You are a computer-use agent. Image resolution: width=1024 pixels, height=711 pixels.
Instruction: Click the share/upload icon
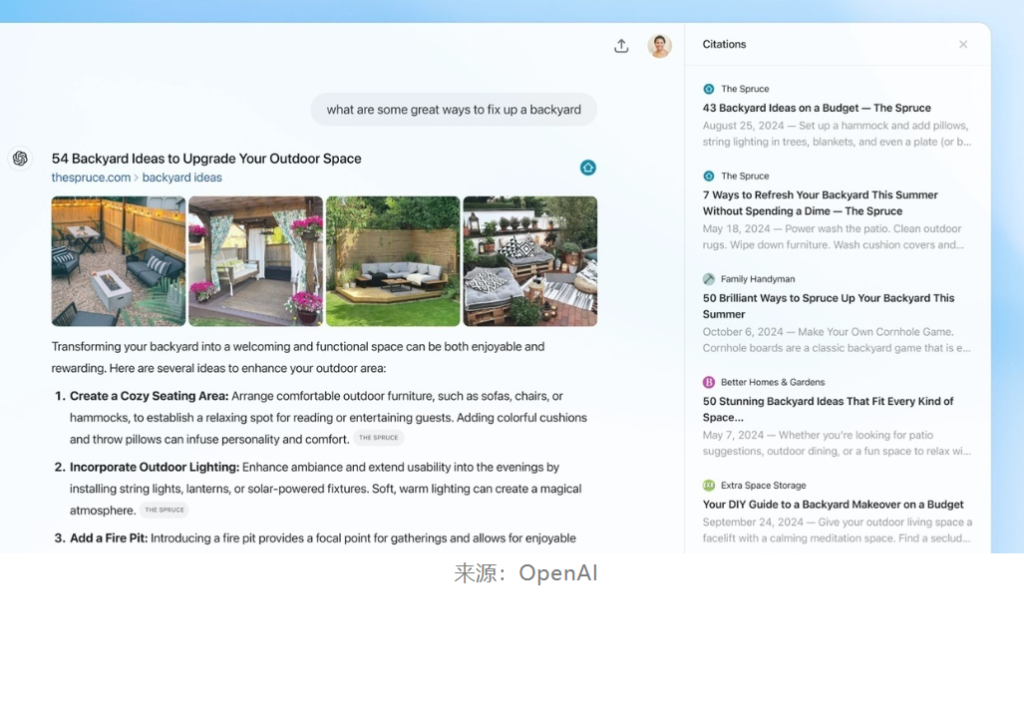(x=621, y=46)
